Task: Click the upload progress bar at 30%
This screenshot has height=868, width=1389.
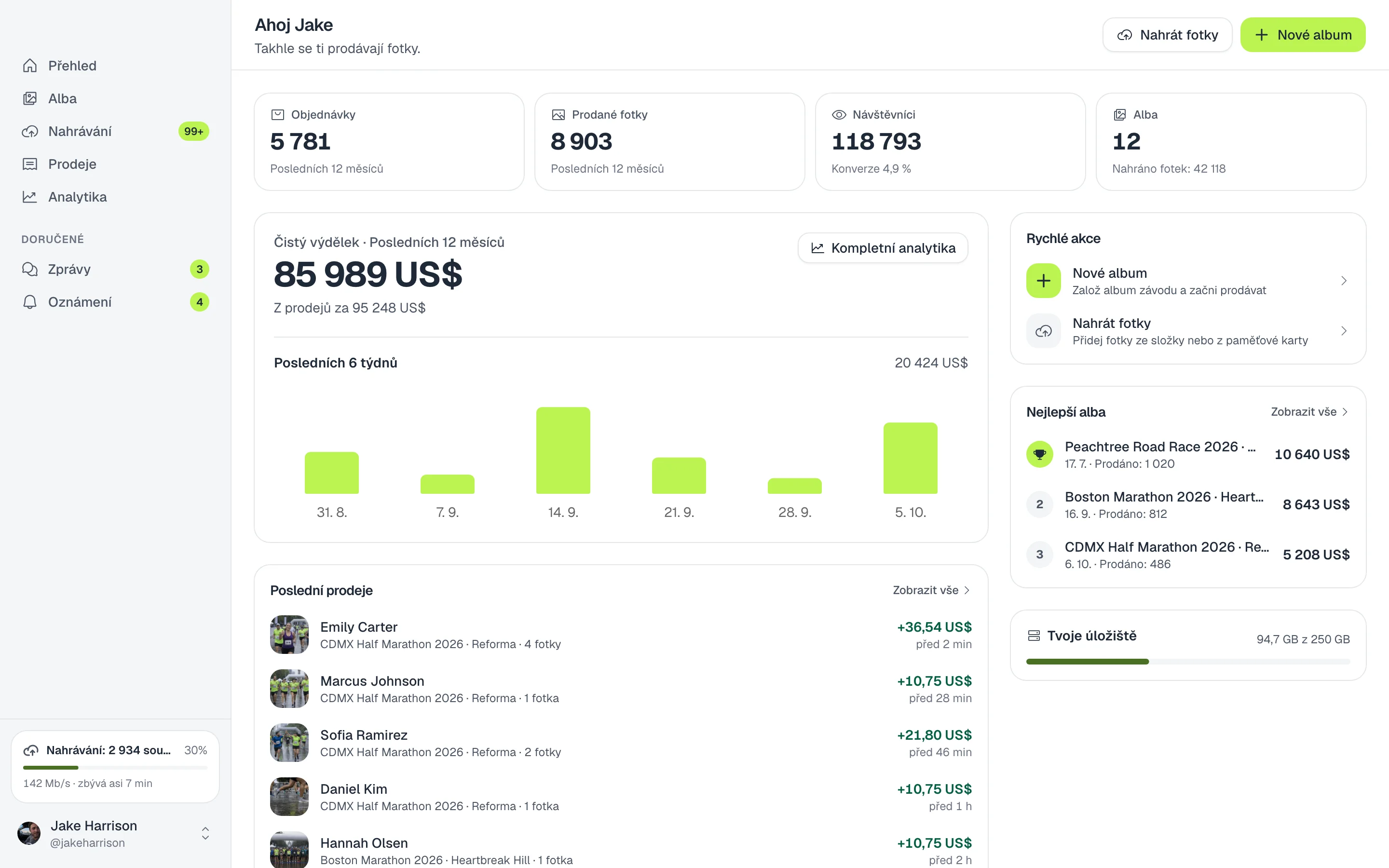Action: point(115,768)
